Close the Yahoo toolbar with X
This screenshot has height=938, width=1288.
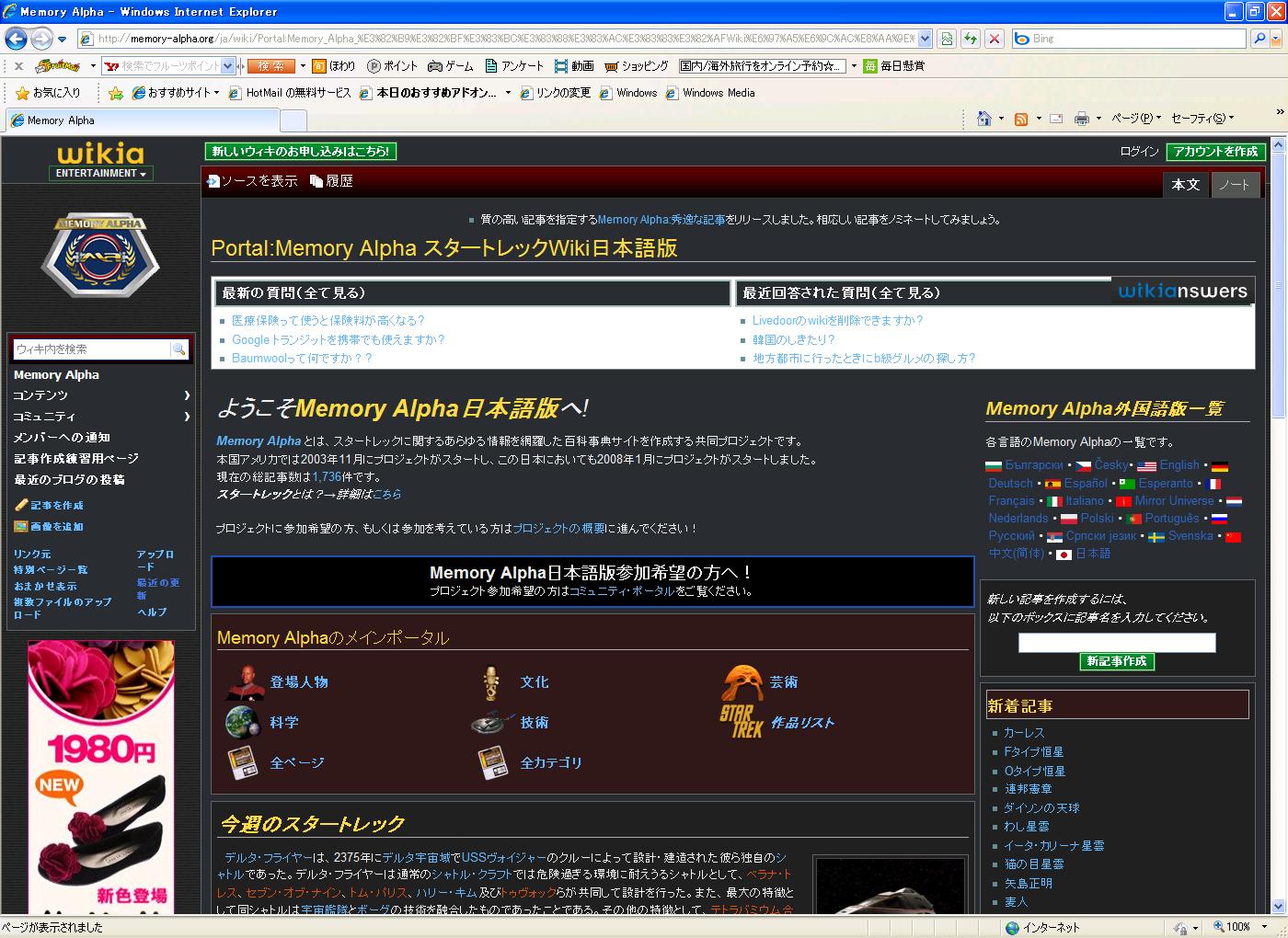[x=18, y=66]
